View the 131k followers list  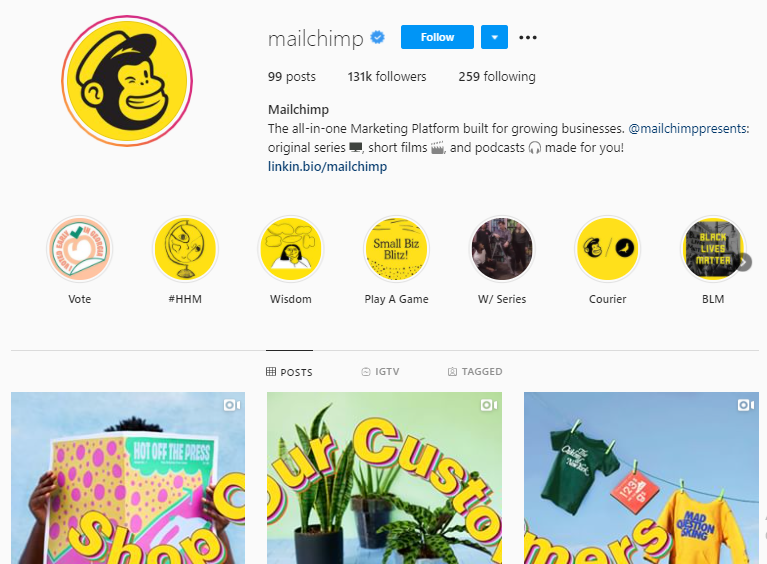(x=387, y=77)
